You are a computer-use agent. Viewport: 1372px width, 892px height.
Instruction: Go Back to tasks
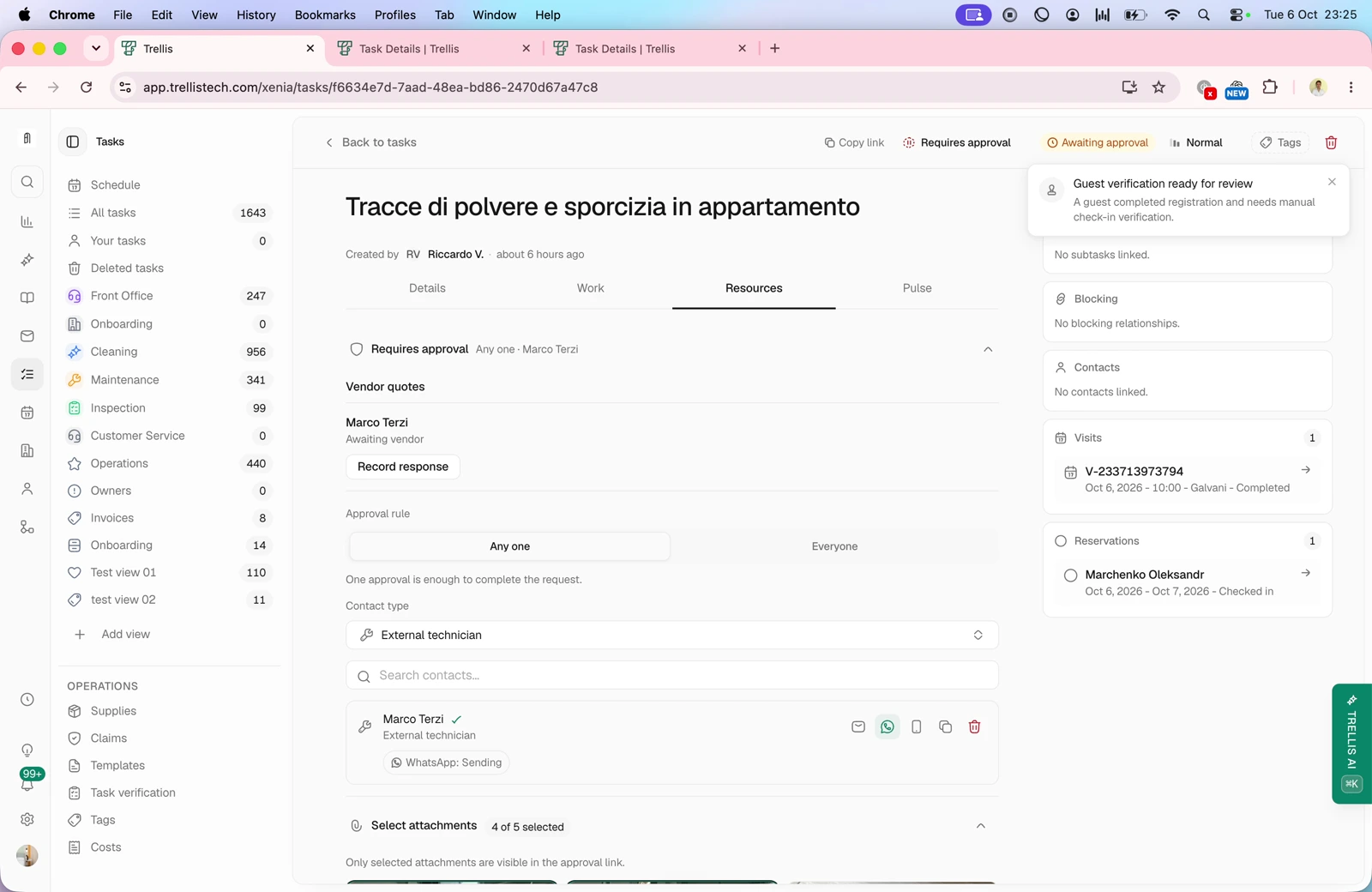click(x=370, y=142)
